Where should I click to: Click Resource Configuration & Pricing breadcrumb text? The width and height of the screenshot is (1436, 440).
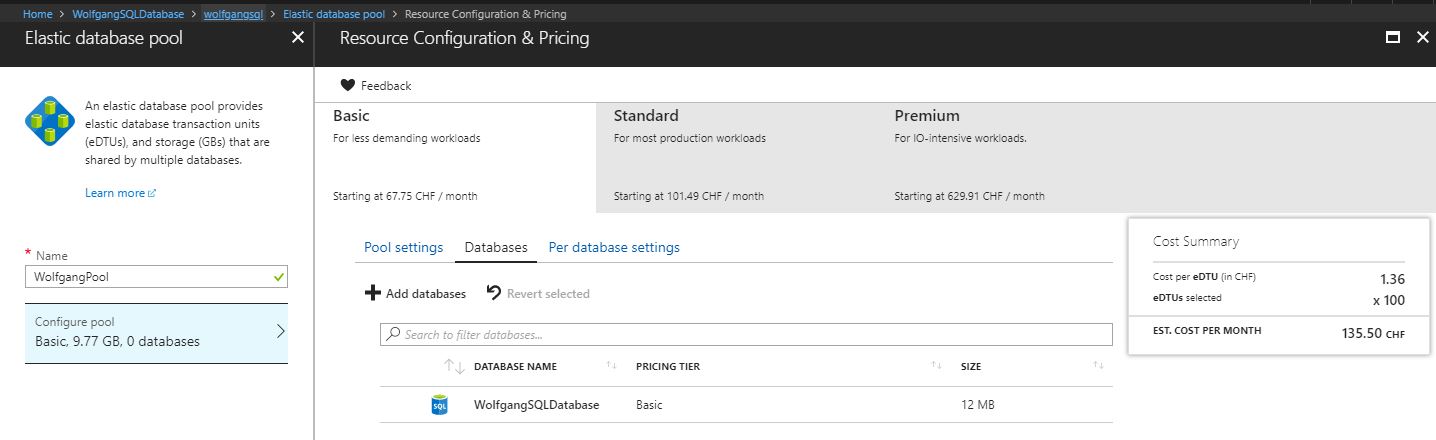click(485, 14)
